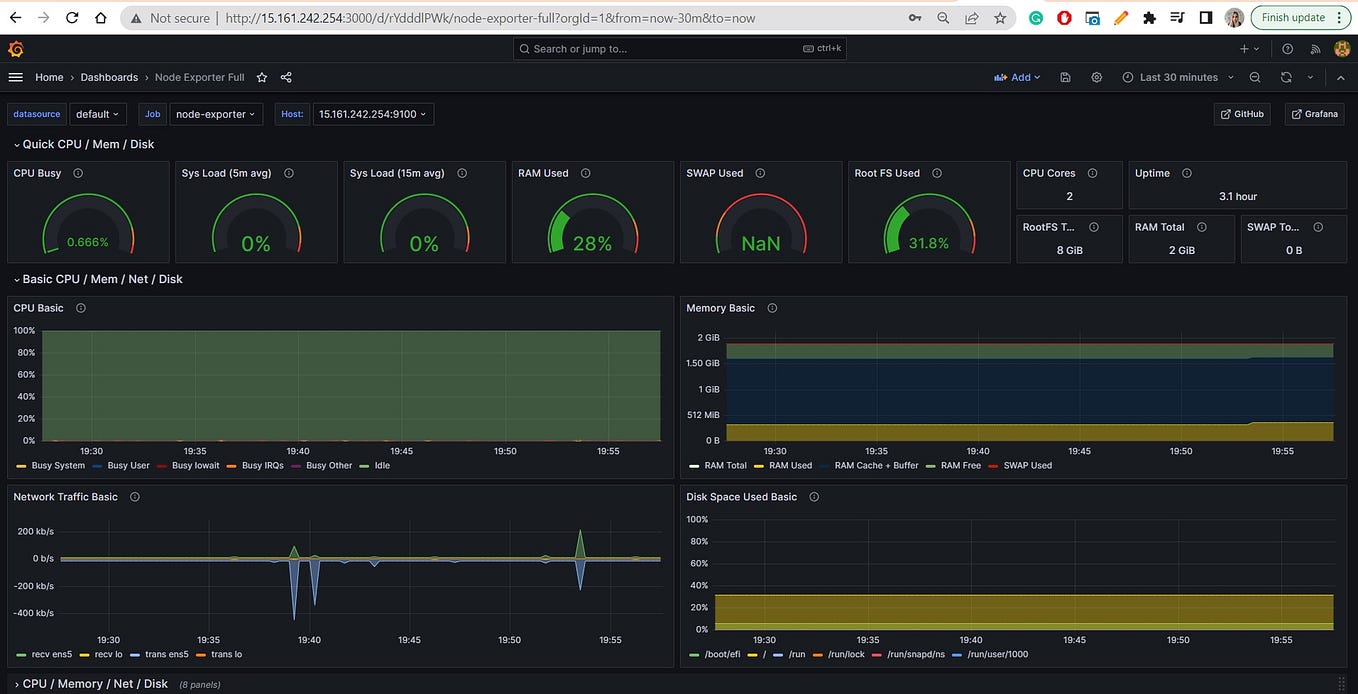Save the dashboard with the disk icon
Viewport: 1358px width, 694px height.
[x=1065, y=77]
